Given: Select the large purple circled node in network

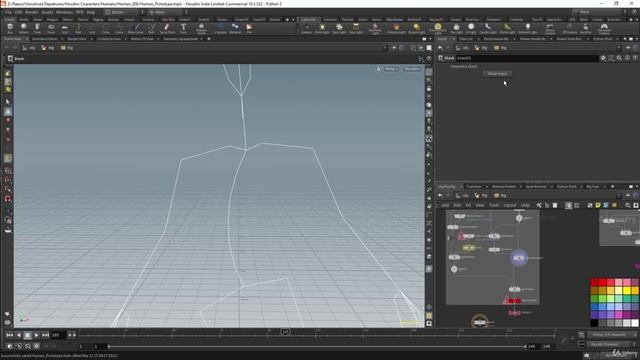Looking at the screenshot, I should pos(519,258).
